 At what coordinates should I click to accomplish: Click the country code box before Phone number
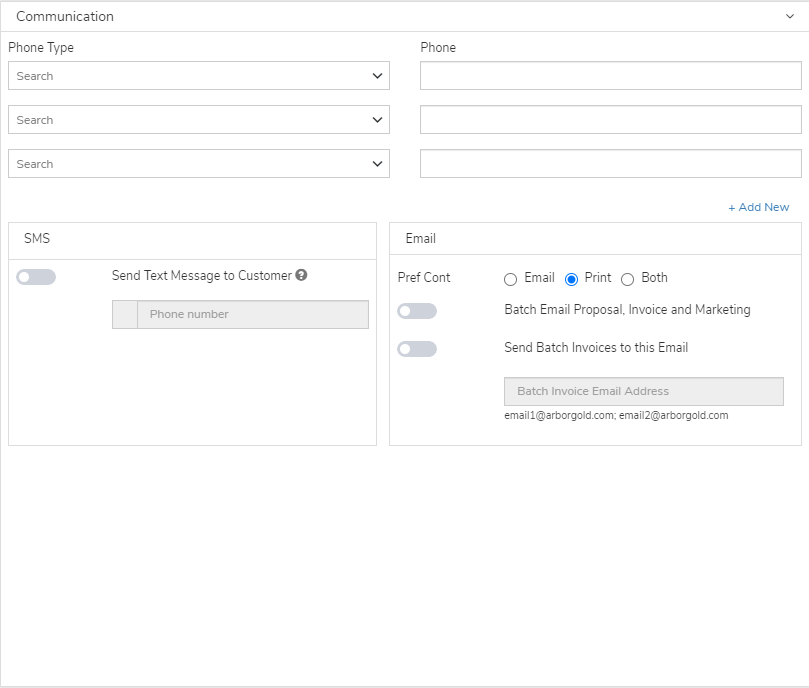125,314
